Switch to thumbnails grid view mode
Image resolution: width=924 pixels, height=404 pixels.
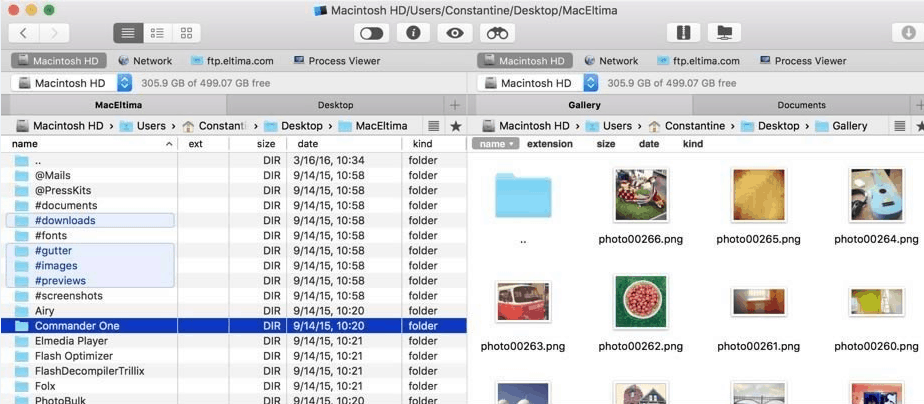(x=186, y=33)
